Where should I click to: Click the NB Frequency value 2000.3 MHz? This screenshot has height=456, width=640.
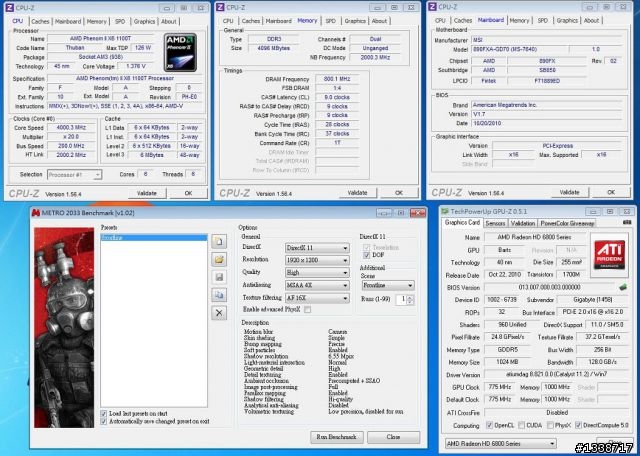(x=375, y=58)
